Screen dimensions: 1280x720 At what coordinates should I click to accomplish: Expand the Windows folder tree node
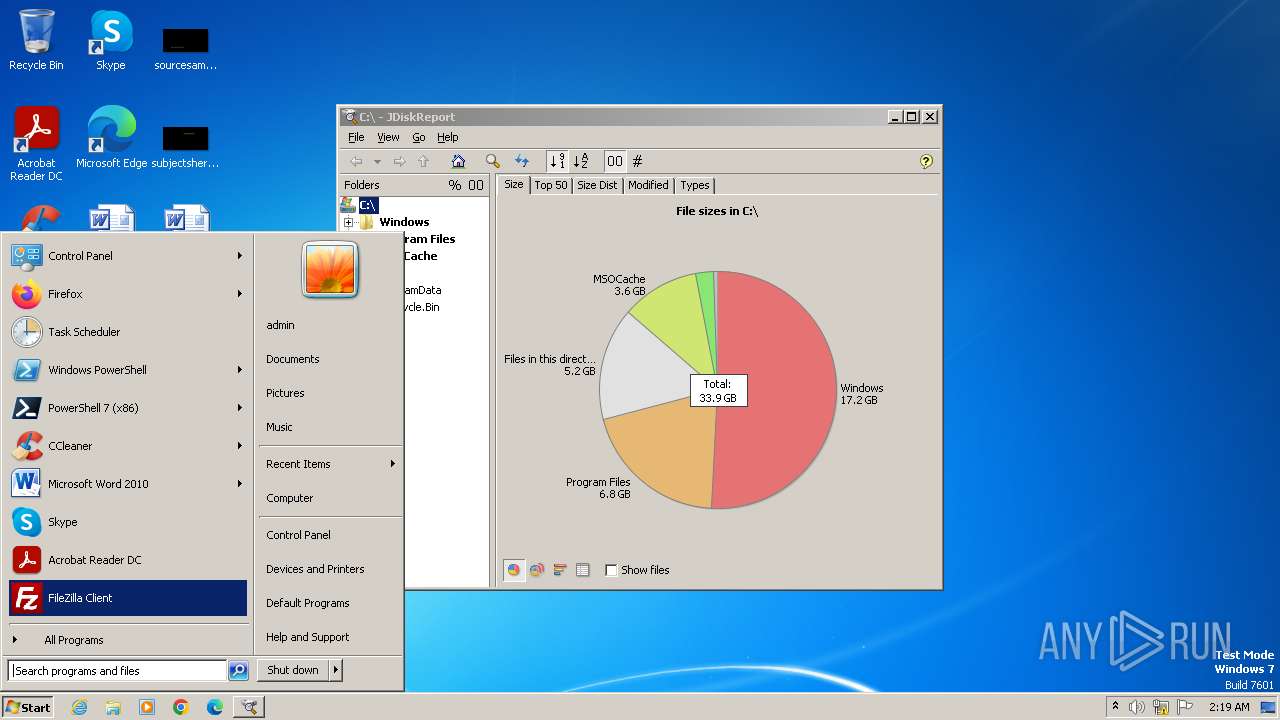(348, 222)
